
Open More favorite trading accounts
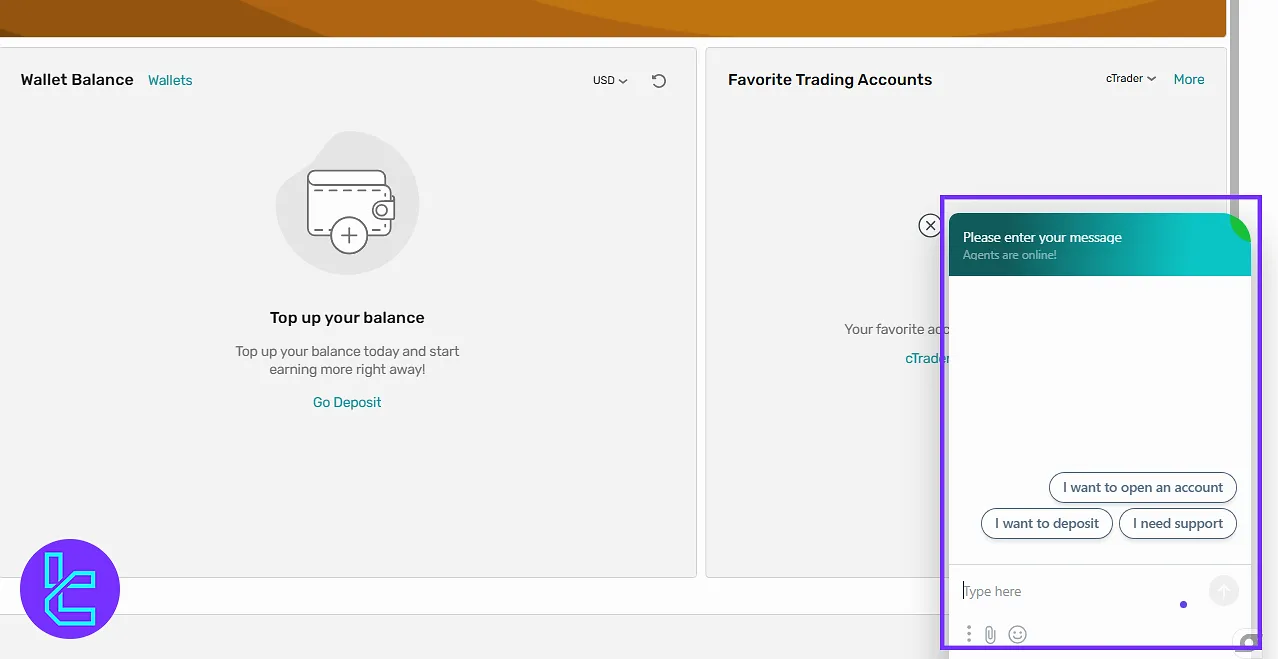click(x=1188, y=79)
